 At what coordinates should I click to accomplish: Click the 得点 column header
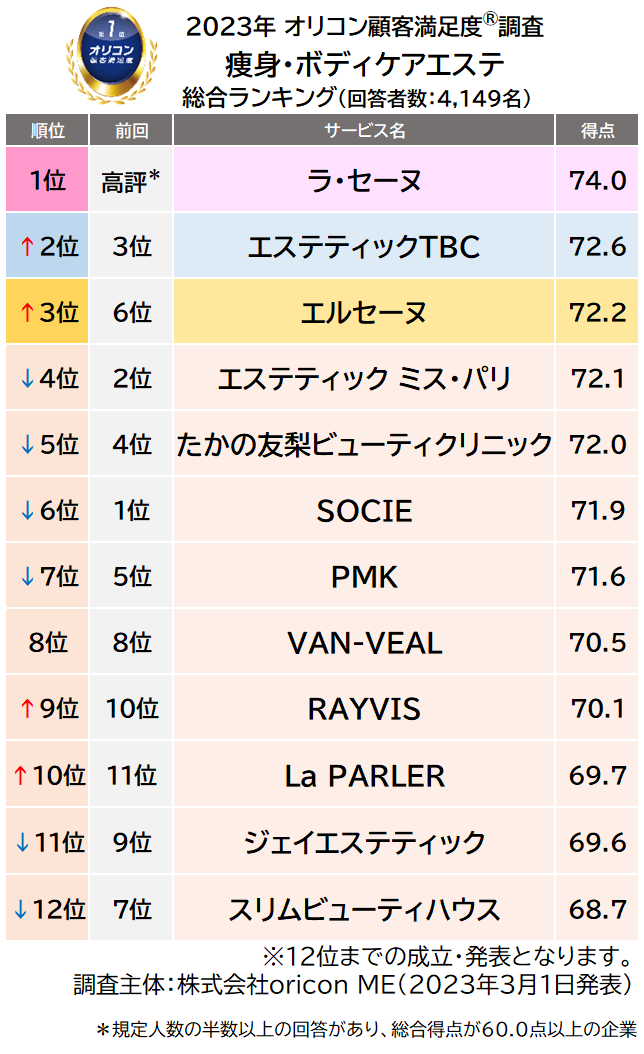[598, 131]
